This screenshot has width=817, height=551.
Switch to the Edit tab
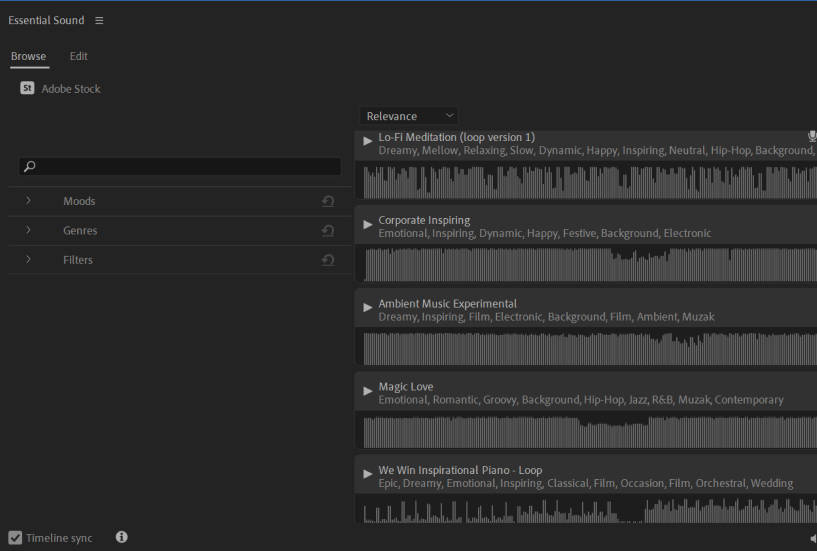click(78, 56)
